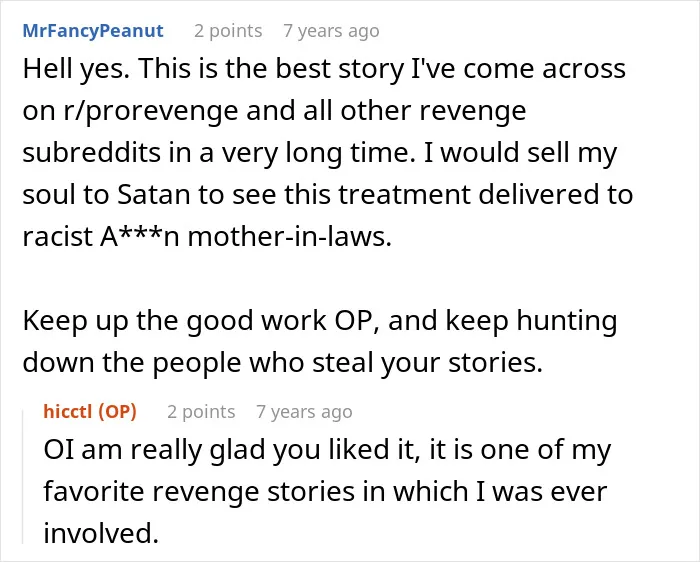The height and width of the screenshot is (562, 700).
Task: Click the (OP) tag beside hicctl
Action: (117, 411)
